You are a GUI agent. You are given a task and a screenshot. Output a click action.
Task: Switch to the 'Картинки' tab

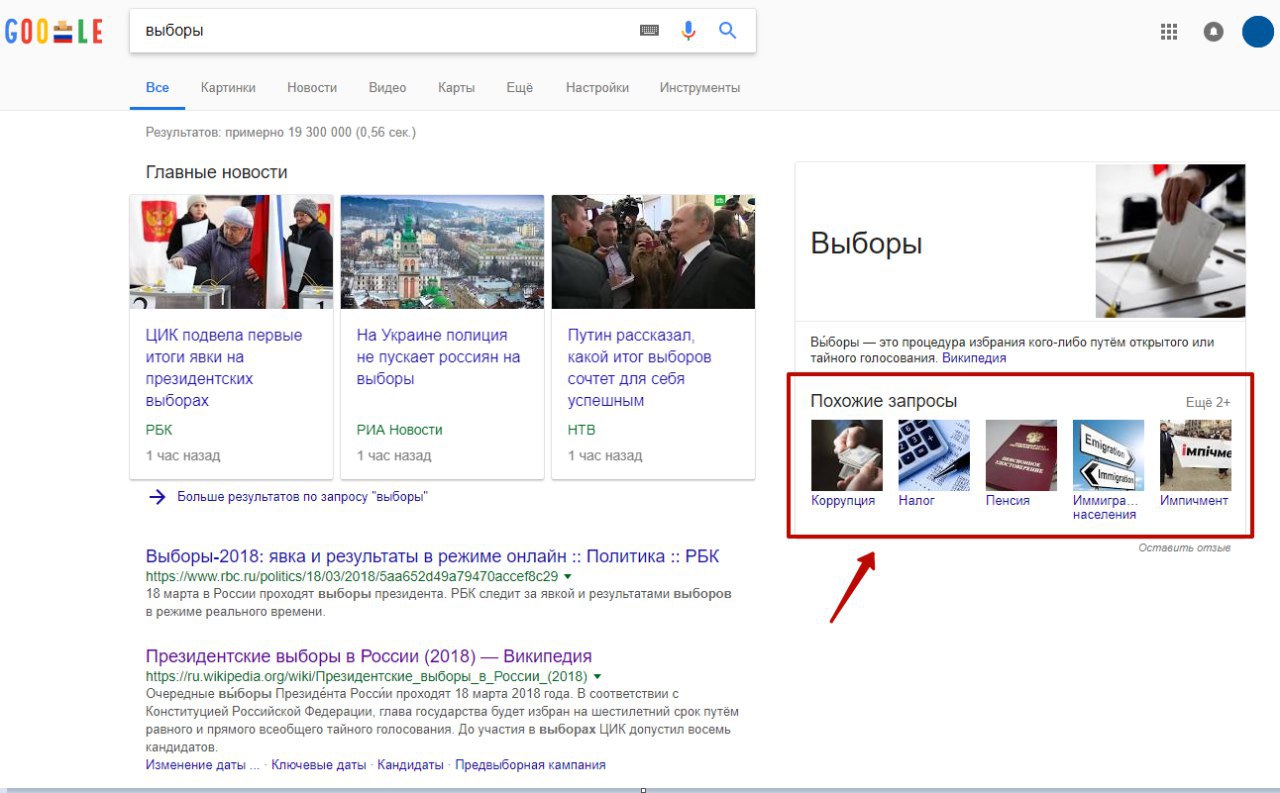pos(228,88)
